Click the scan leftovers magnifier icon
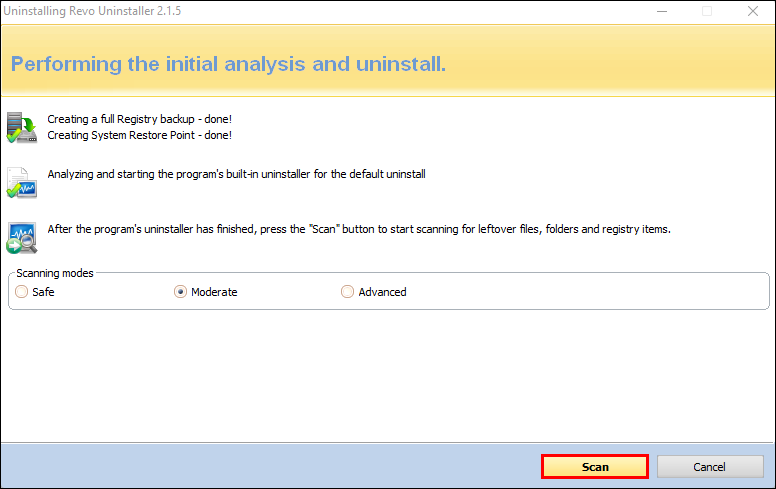 pyautogui.click(x=22, y=238)
